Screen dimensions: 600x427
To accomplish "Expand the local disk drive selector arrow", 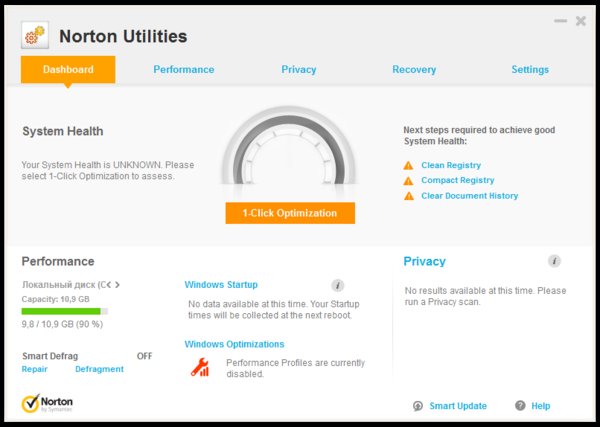I will point(118,285).
